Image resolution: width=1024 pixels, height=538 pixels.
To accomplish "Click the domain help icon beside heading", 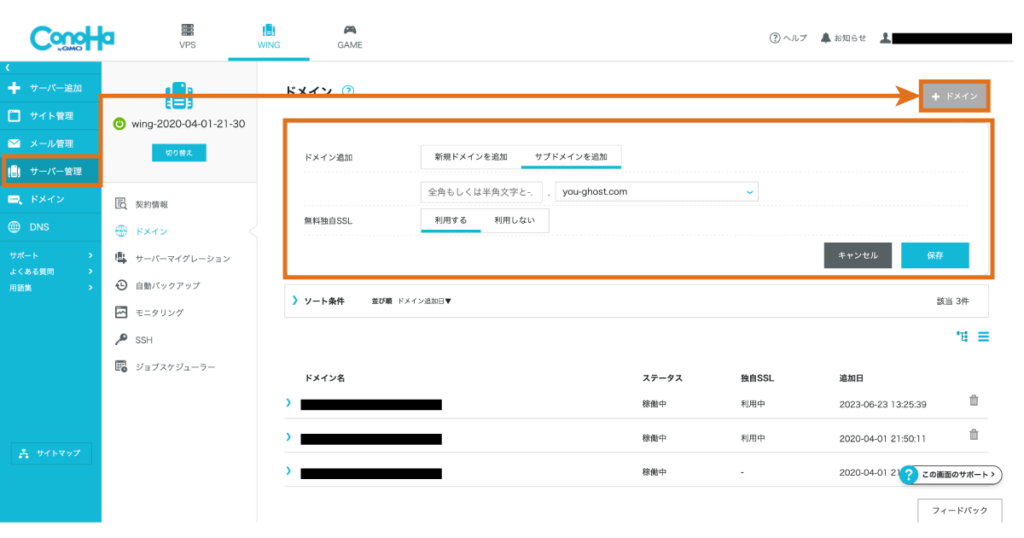I will 348,90.
